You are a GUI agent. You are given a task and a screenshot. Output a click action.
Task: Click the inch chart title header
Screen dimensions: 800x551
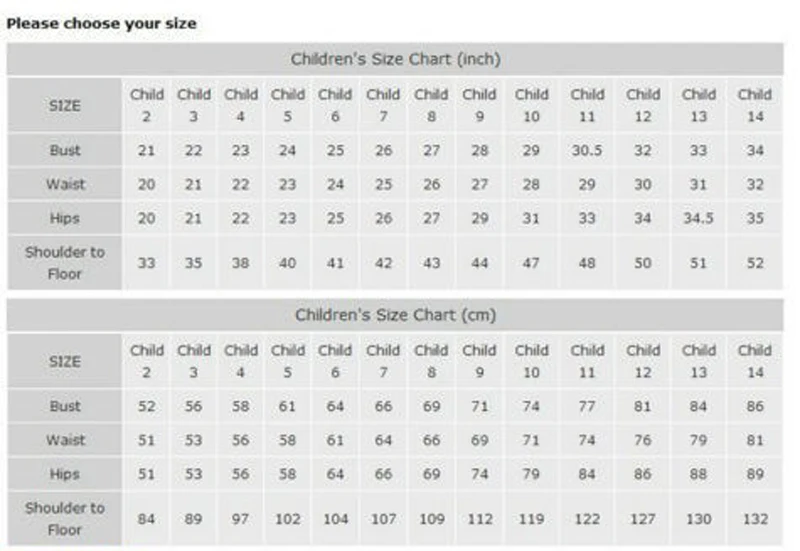click(395, 59)
